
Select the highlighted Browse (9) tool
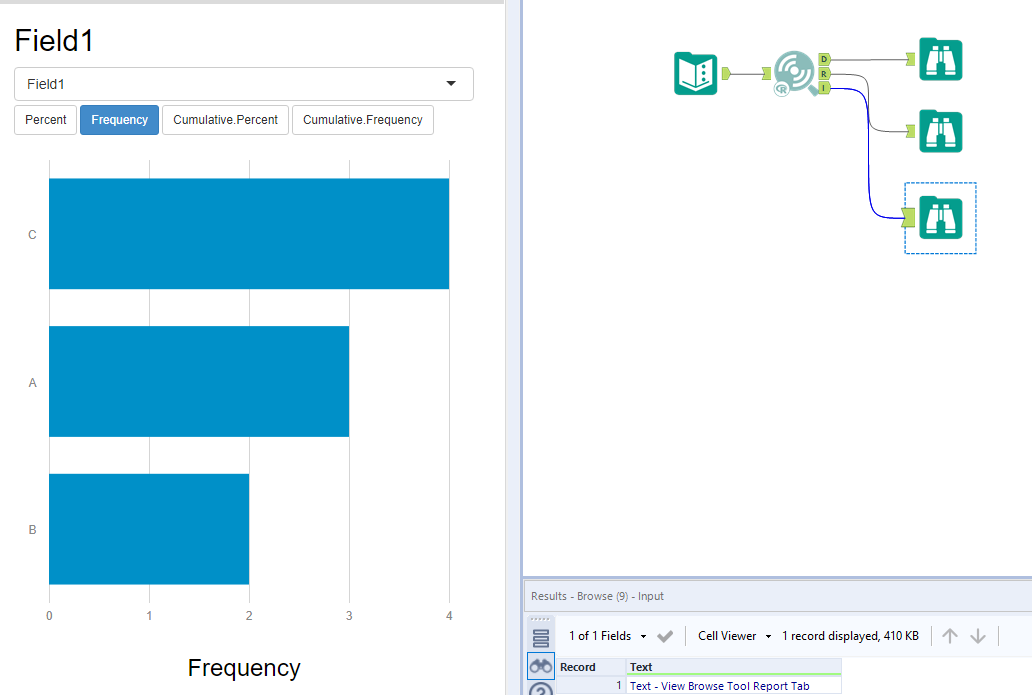pos(940,217)
